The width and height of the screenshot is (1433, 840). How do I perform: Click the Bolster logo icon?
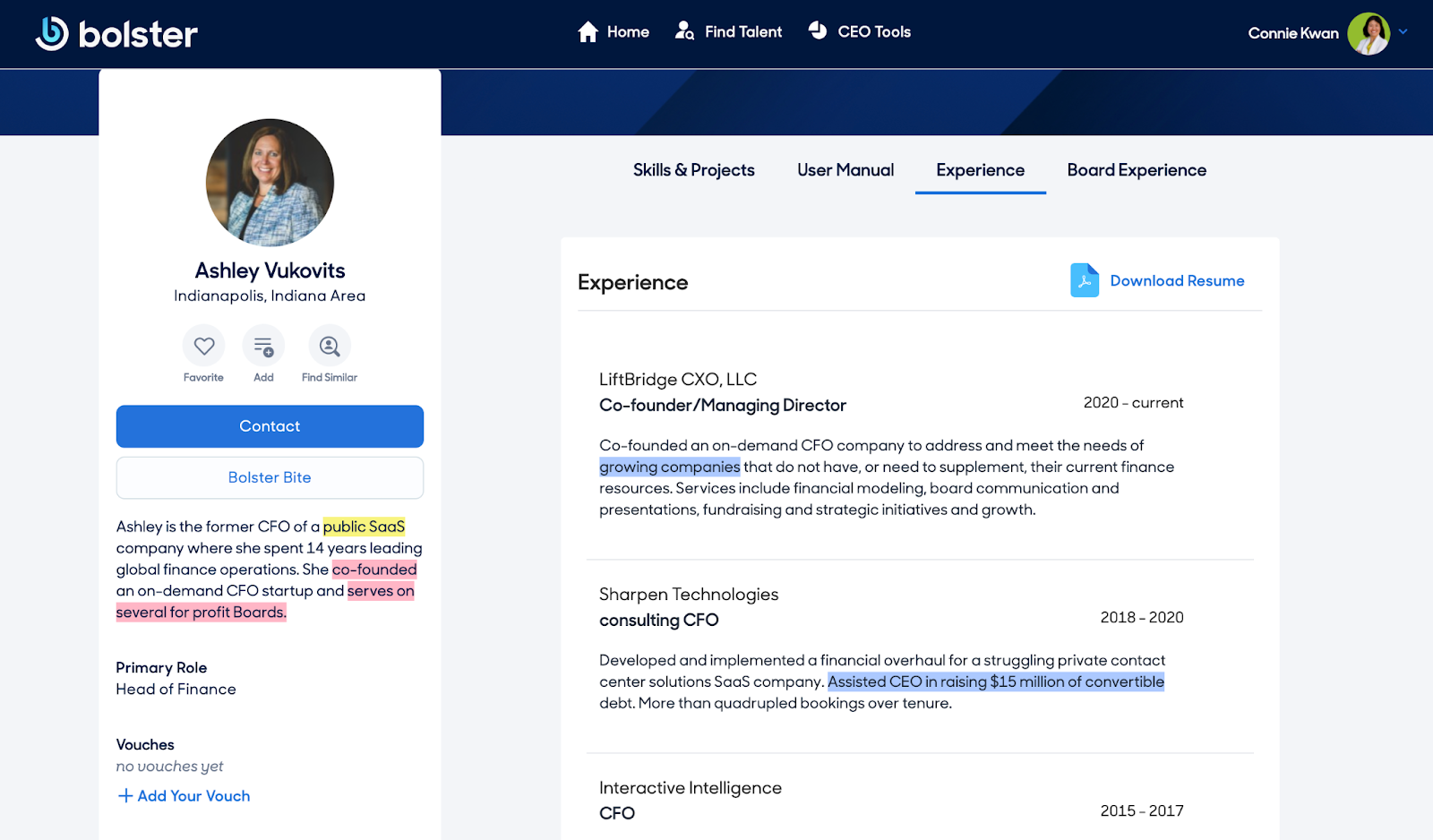[x=52, y=33]
